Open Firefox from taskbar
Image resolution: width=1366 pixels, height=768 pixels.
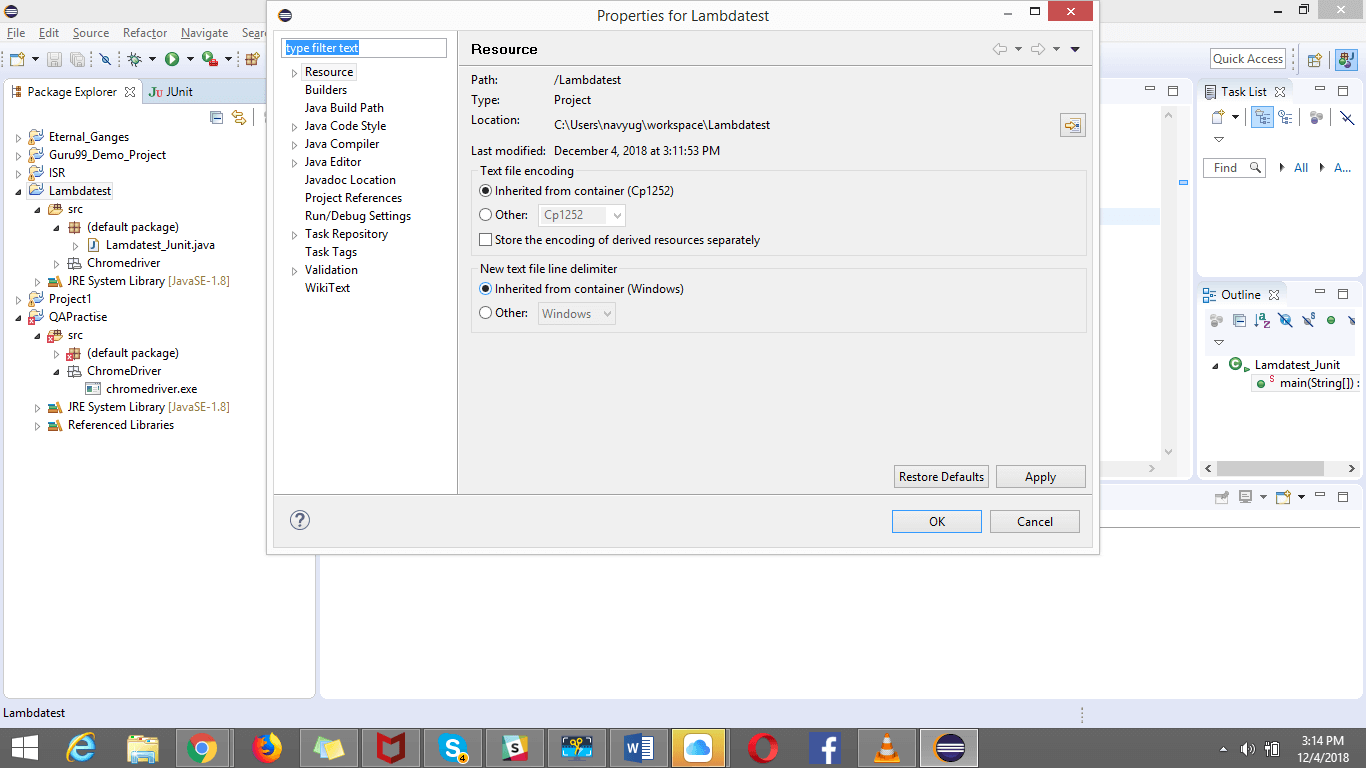coord(266,748)
